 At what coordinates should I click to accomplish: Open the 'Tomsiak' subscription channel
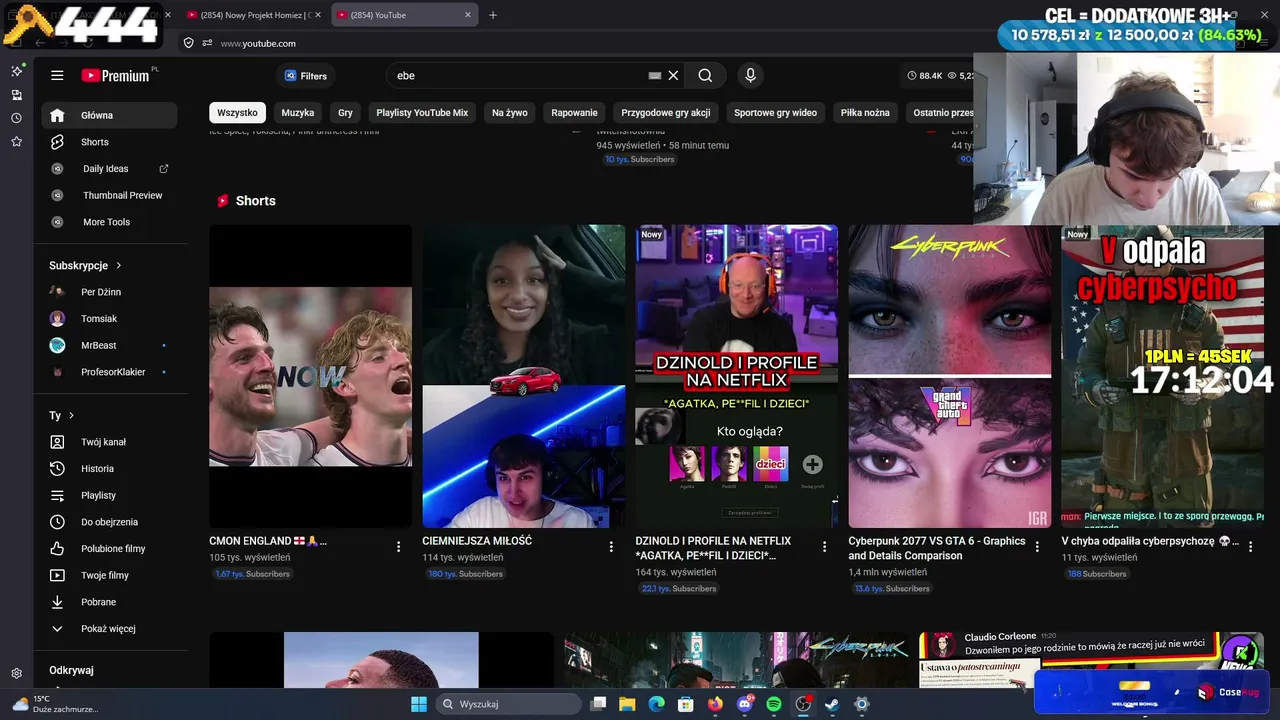pos(109,319)
